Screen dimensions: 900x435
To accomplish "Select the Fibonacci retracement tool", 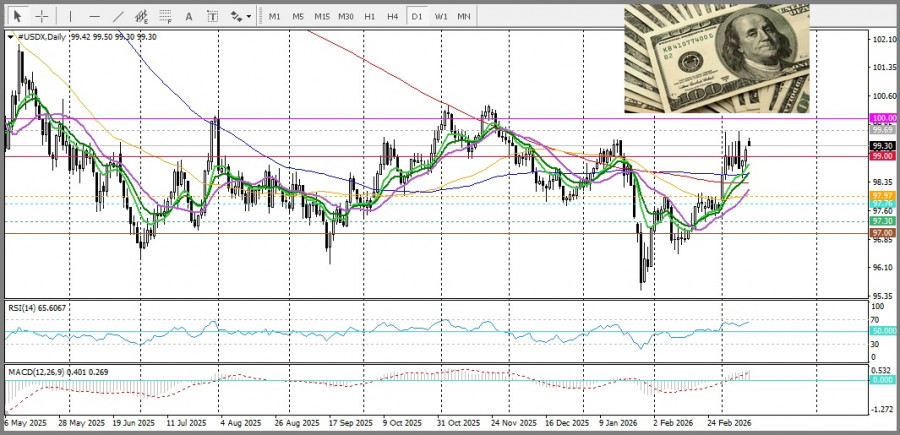I will (166, 16).
